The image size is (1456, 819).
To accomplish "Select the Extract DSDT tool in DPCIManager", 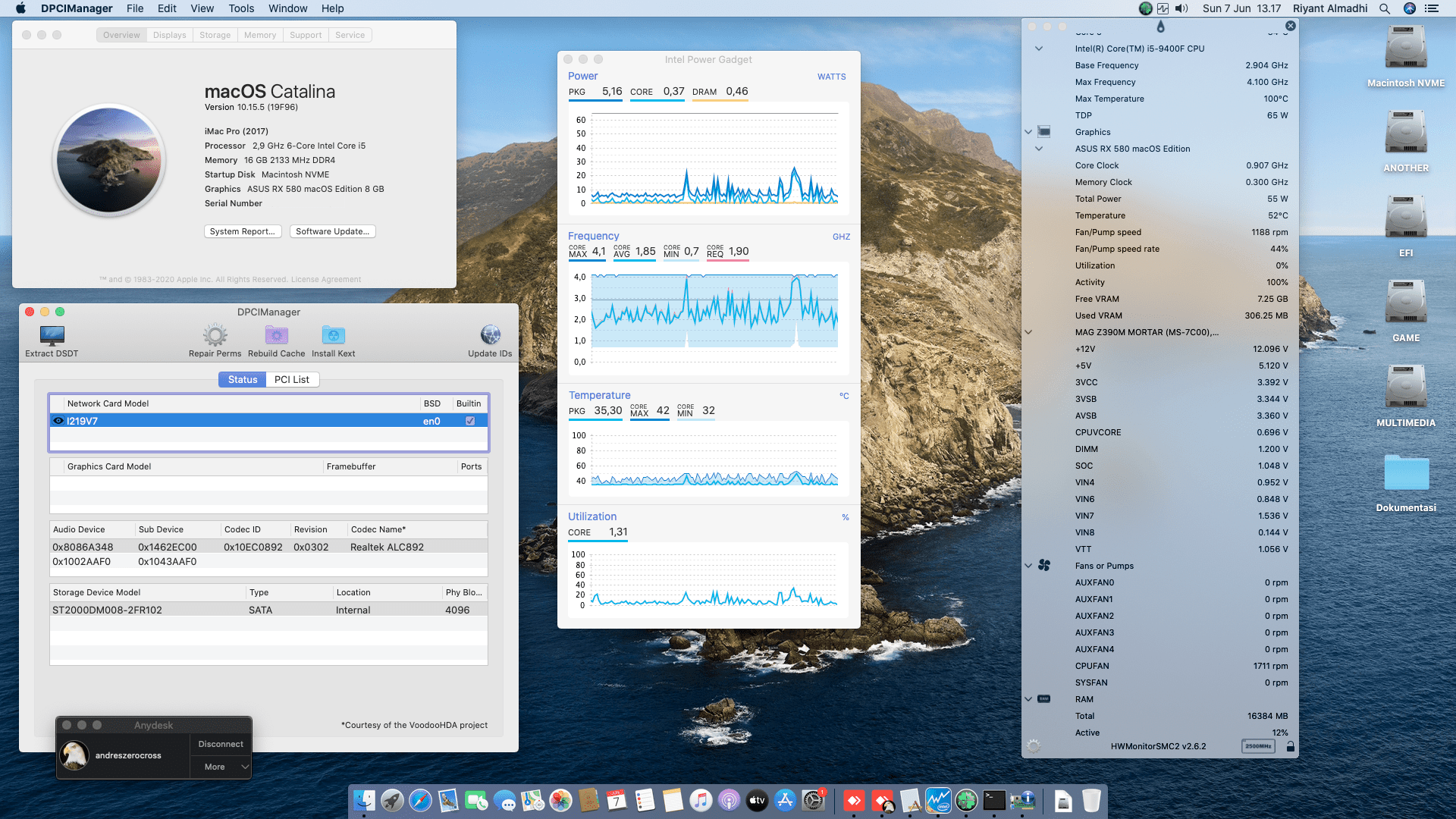I will pos(50,337).
